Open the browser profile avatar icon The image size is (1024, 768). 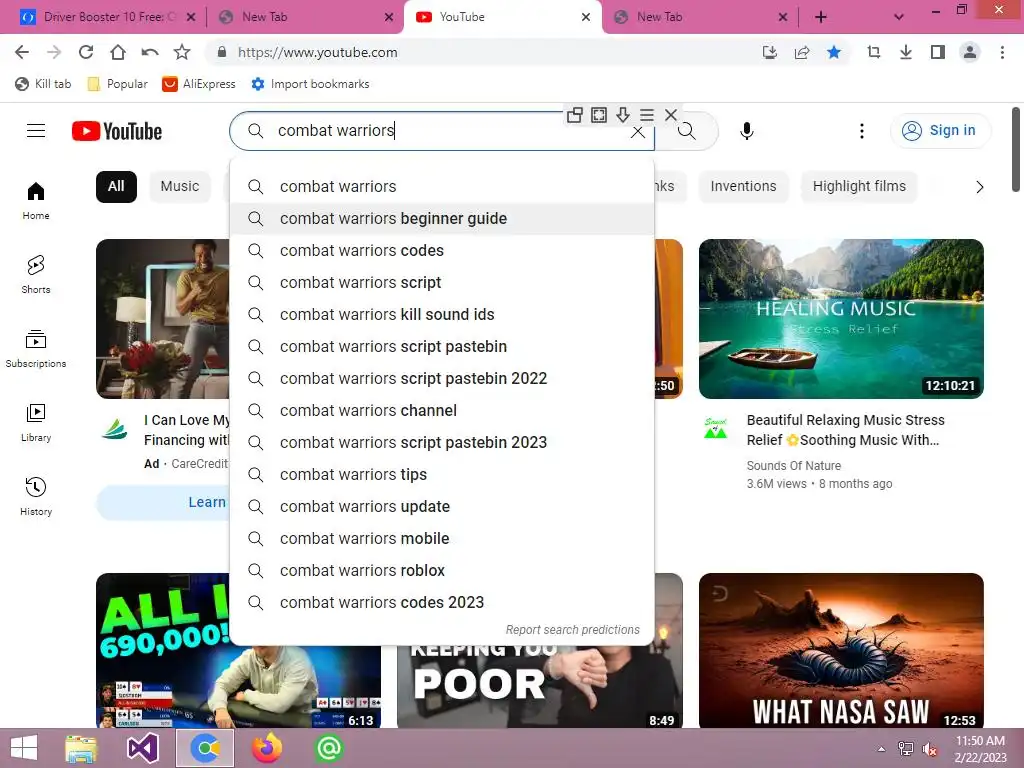(970, 52)
